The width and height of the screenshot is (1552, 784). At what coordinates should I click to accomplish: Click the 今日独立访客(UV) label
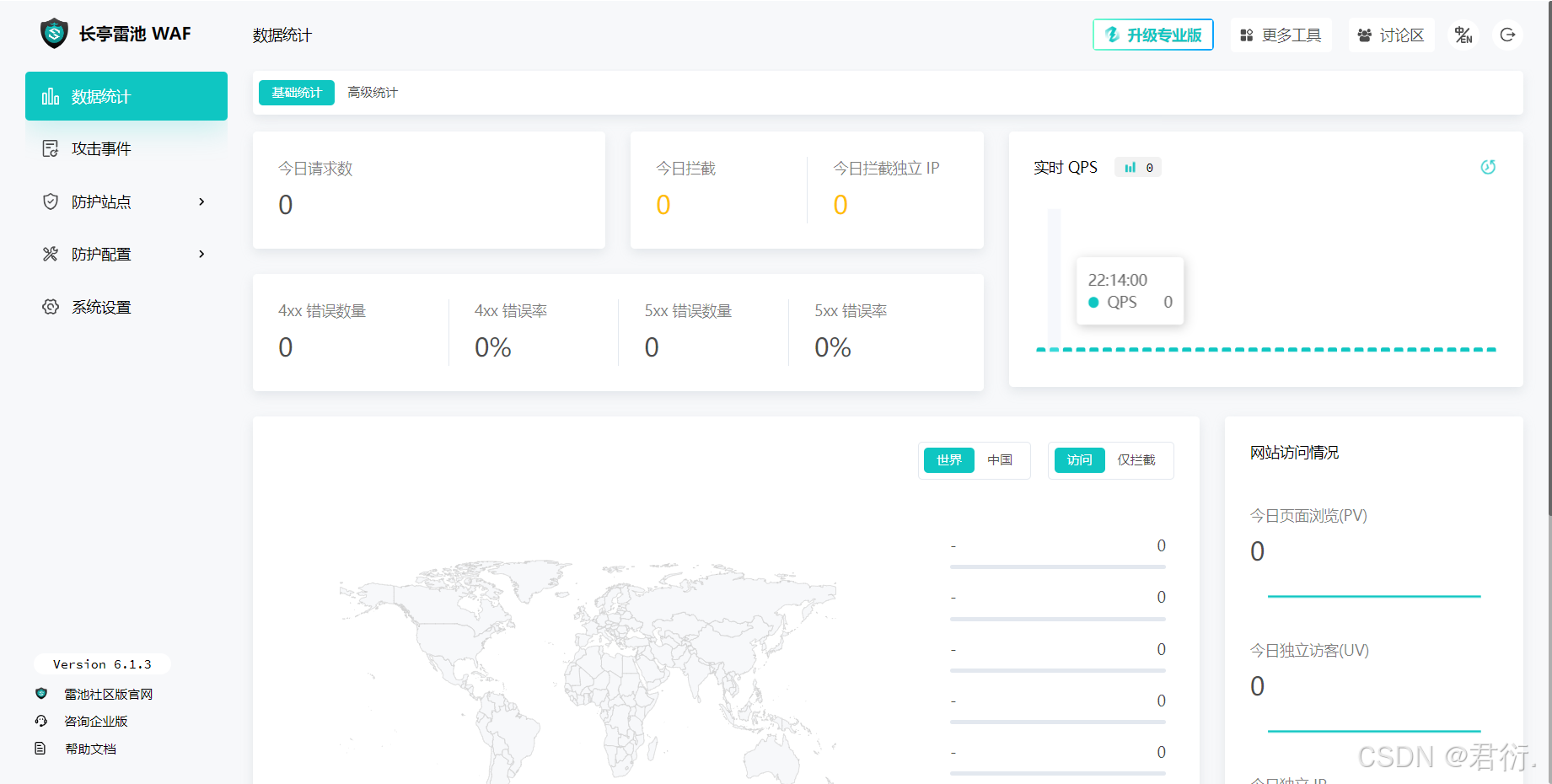[x=1309, y=651]
